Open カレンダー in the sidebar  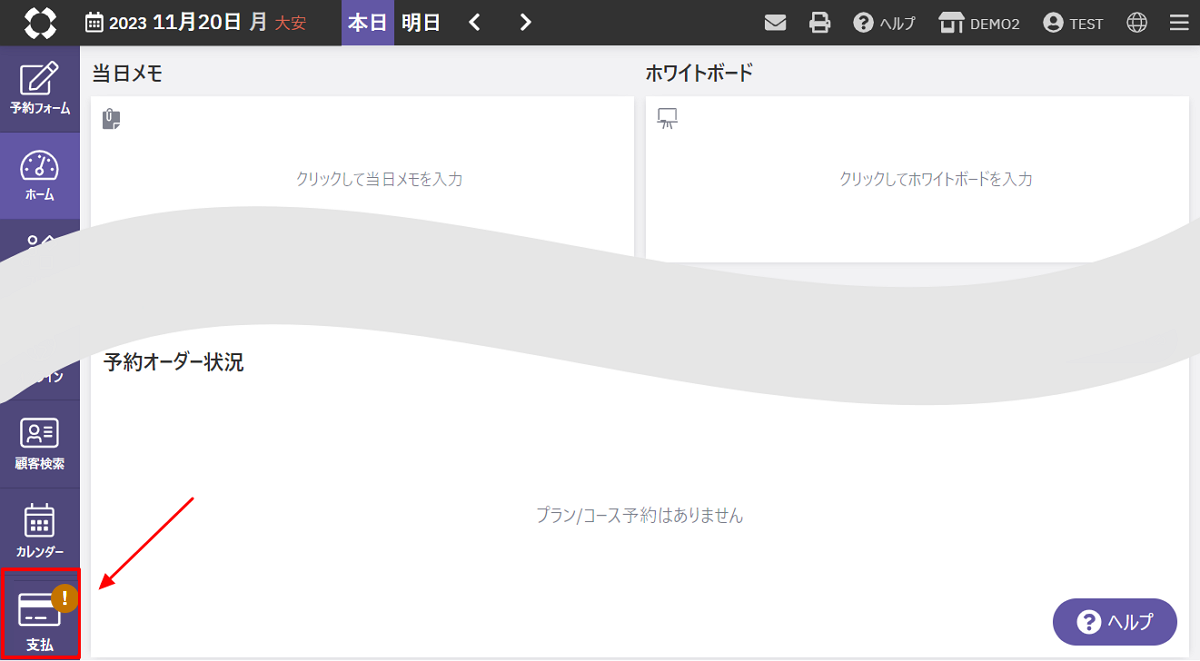point(40,531)
